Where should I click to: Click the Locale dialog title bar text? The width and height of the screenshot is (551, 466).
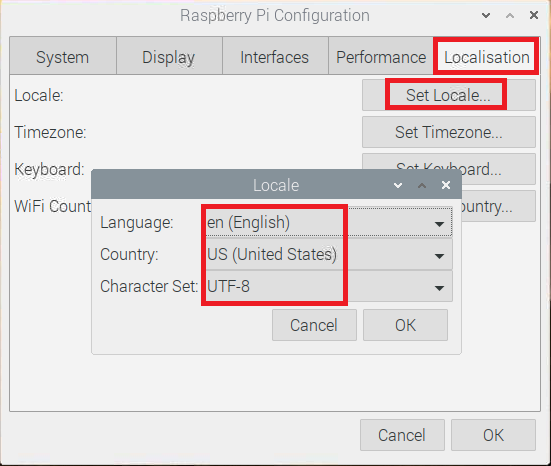click(276, 185)
